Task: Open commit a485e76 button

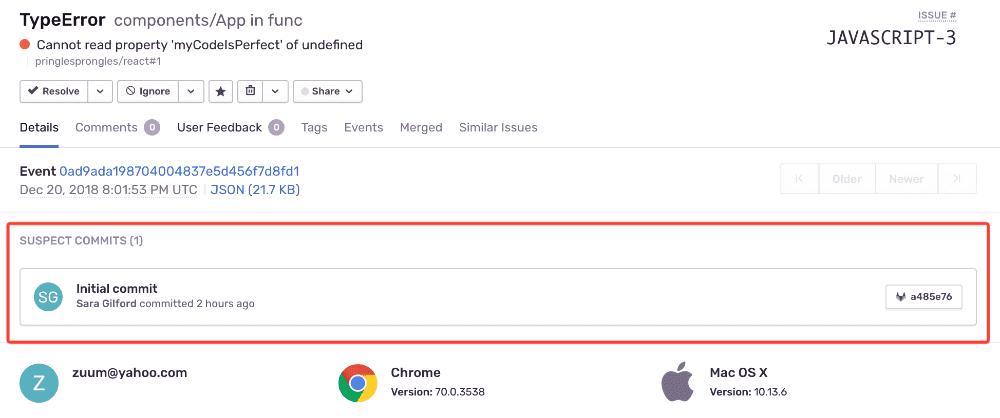Action: [x=923, y=296]
